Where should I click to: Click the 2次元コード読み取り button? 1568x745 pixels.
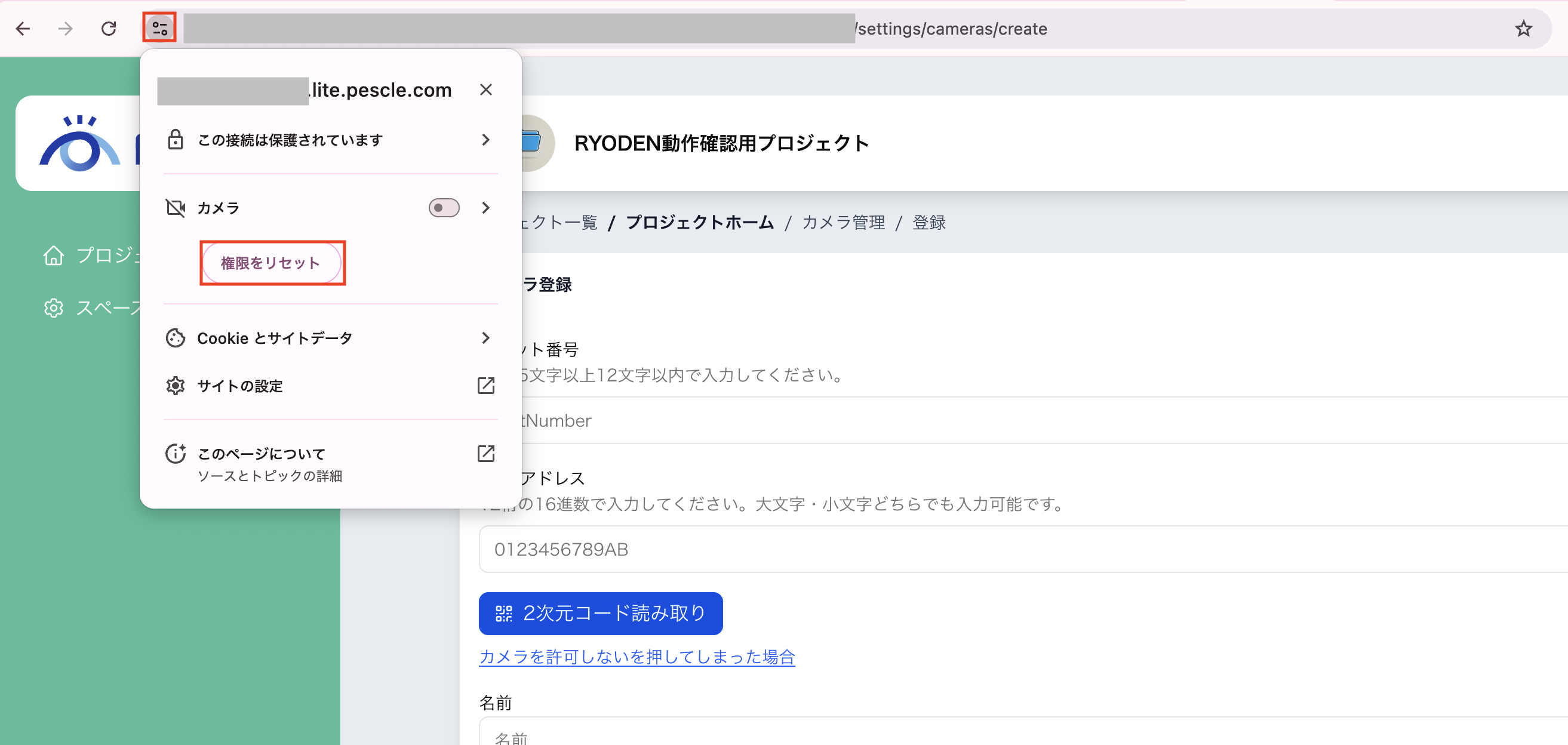point(600,614)
